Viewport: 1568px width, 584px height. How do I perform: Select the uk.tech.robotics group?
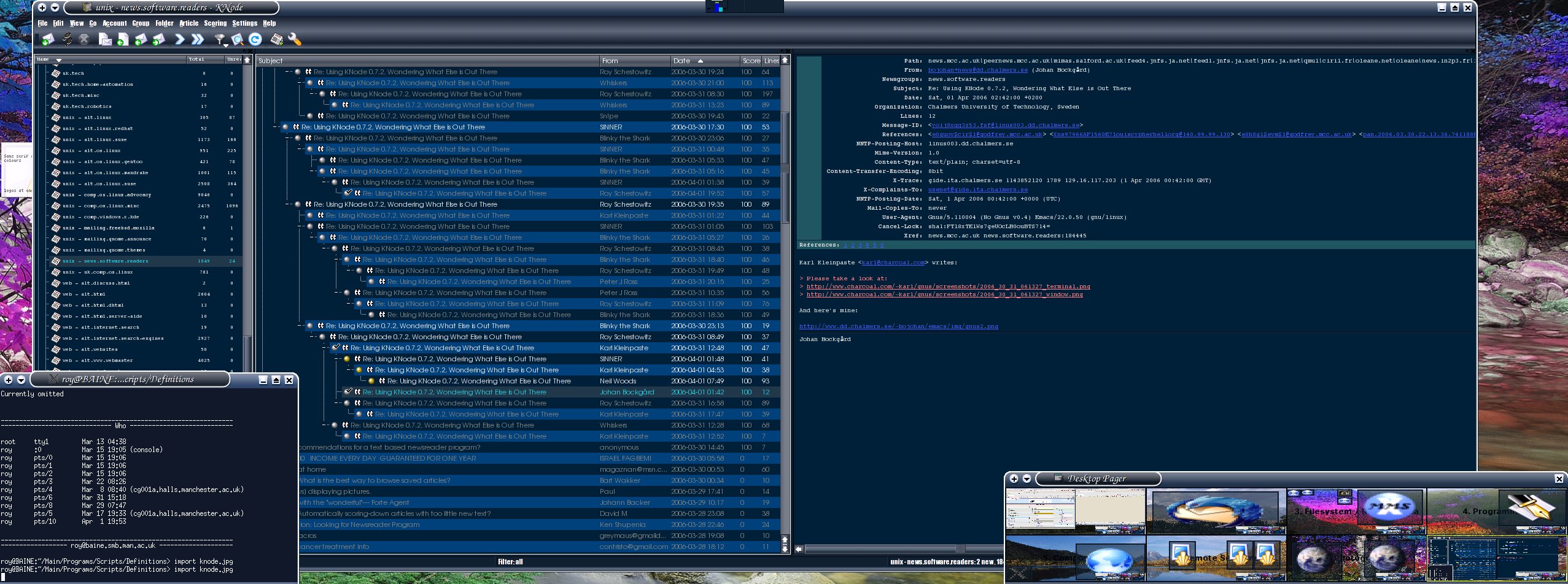click(x=139, y=106)
